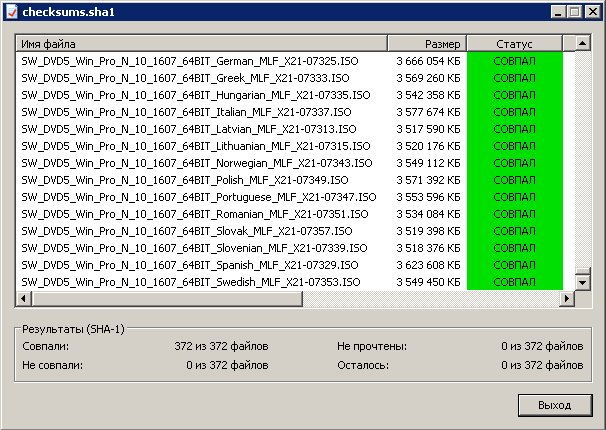The image size is (606, 430).
Task: Click СОВПАЛ status of German ISO row
Action: pos(514,61)
